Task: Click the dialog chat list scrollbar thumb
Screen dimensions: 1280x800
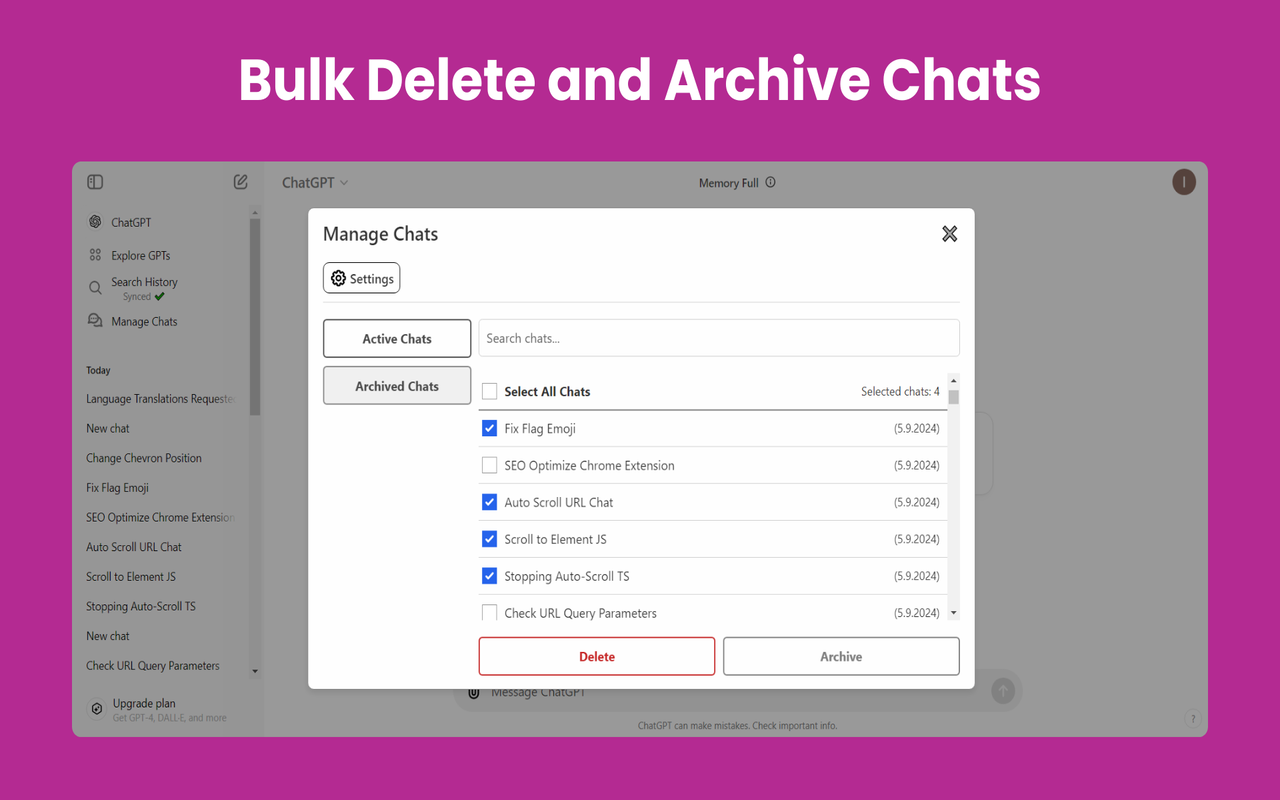Action: click(x=954, y=397)
